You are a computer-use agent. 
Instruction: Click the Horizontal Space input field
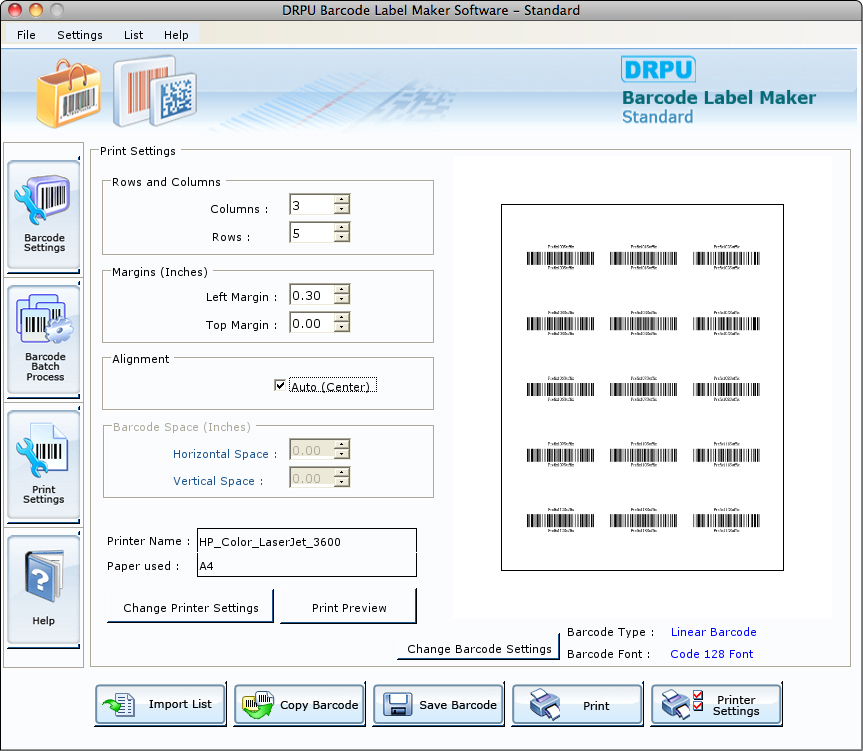coord(312,449)
